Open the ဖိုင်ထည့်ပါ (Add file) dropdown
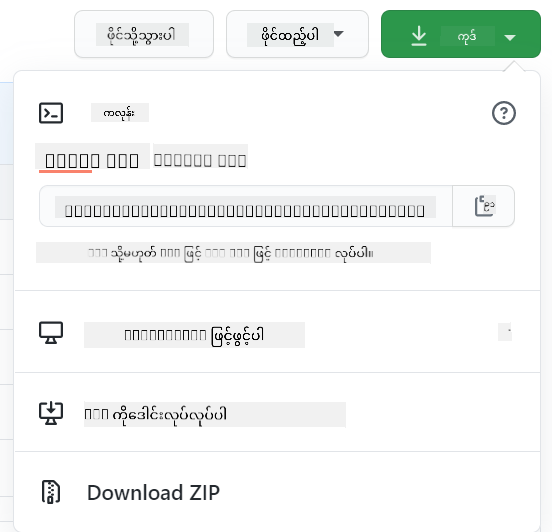The height and width of the screenshot is (532, 552). click(297, 34)
